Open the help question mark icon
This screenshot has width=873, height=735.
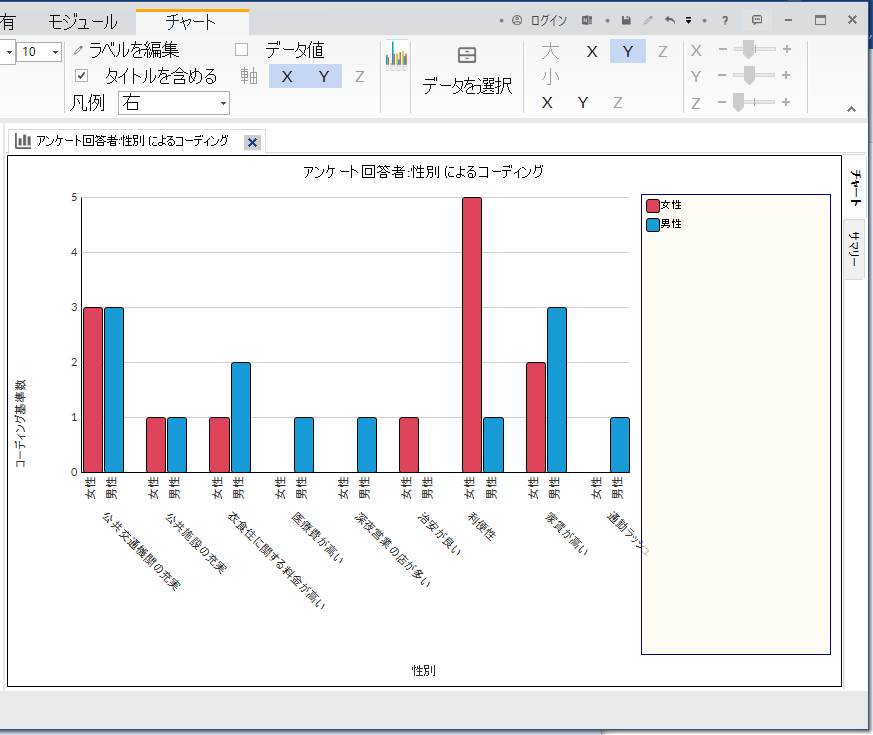click(x=724, y=20)
